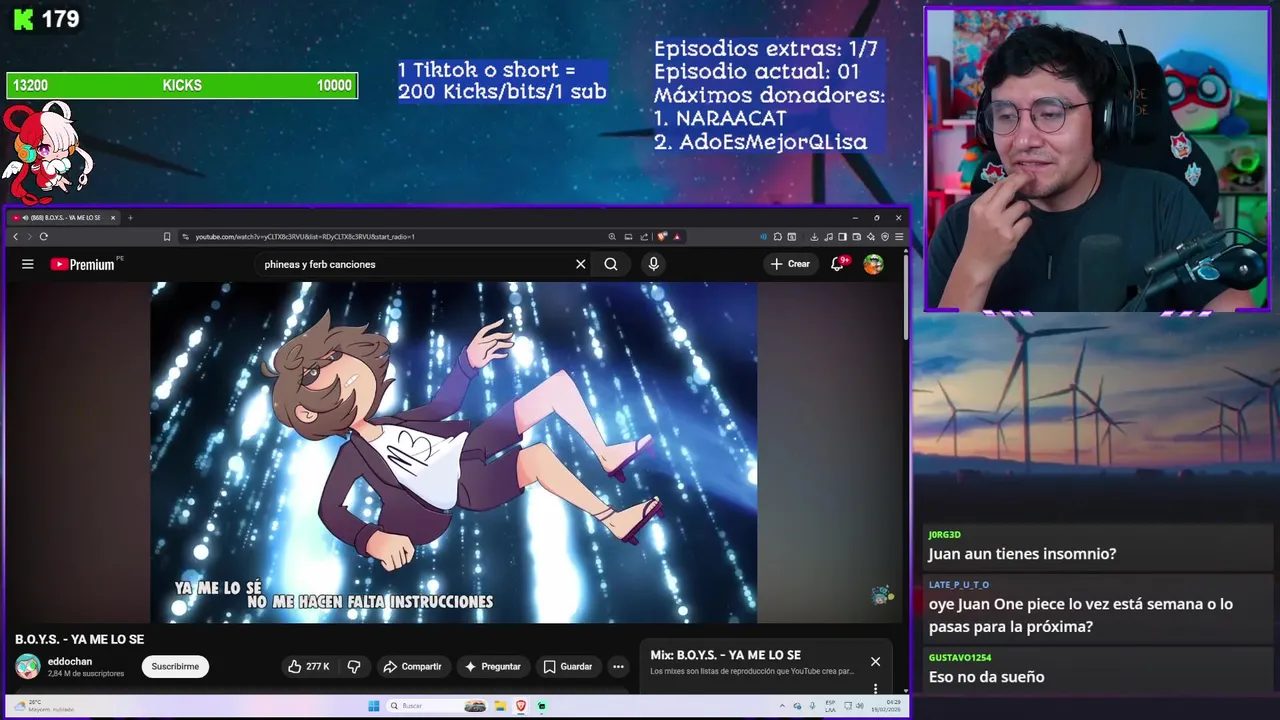Open the YouTube account avatar menu
Viewport: 1280px width, 720px height.
coord(874,264)
